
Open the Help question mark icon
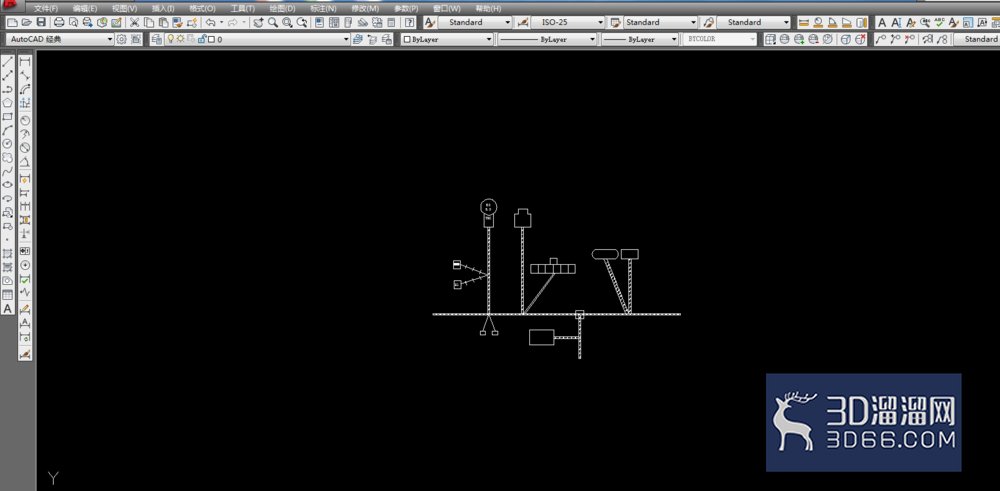[x=409, y=22]
